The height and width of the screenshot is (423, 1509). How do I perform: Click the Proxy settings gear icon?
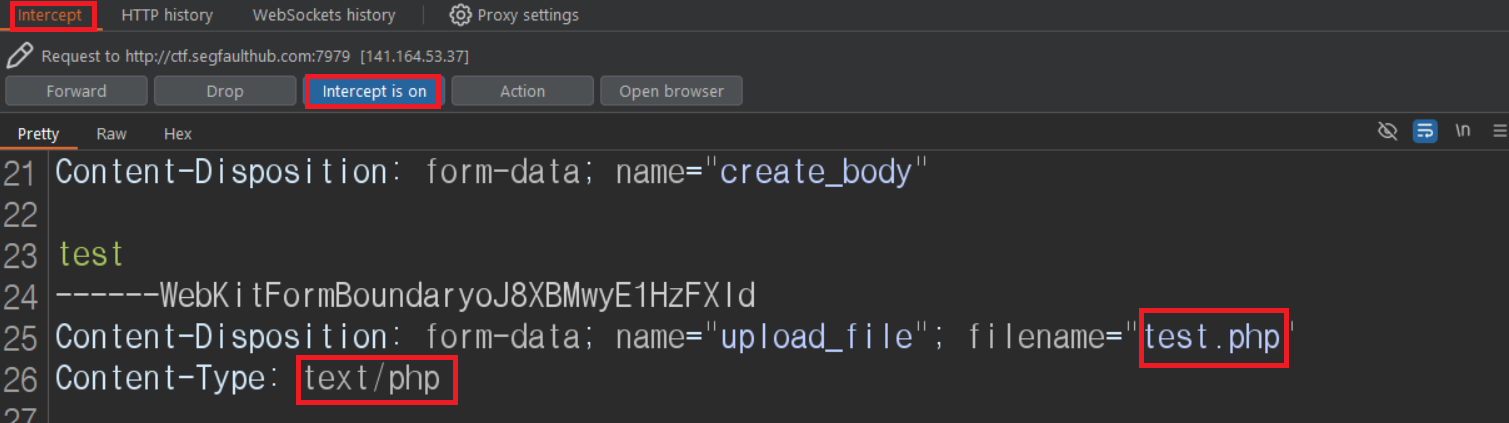(x=460, y=15)
